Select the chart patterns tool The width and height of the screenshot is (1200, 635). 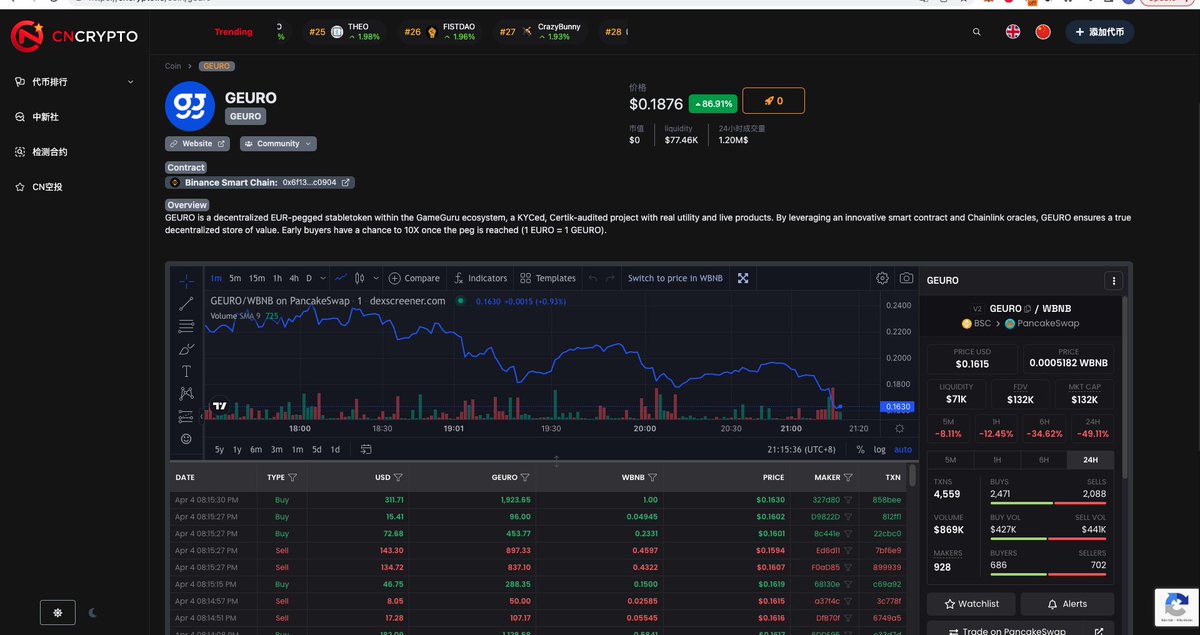coord(186,393)
